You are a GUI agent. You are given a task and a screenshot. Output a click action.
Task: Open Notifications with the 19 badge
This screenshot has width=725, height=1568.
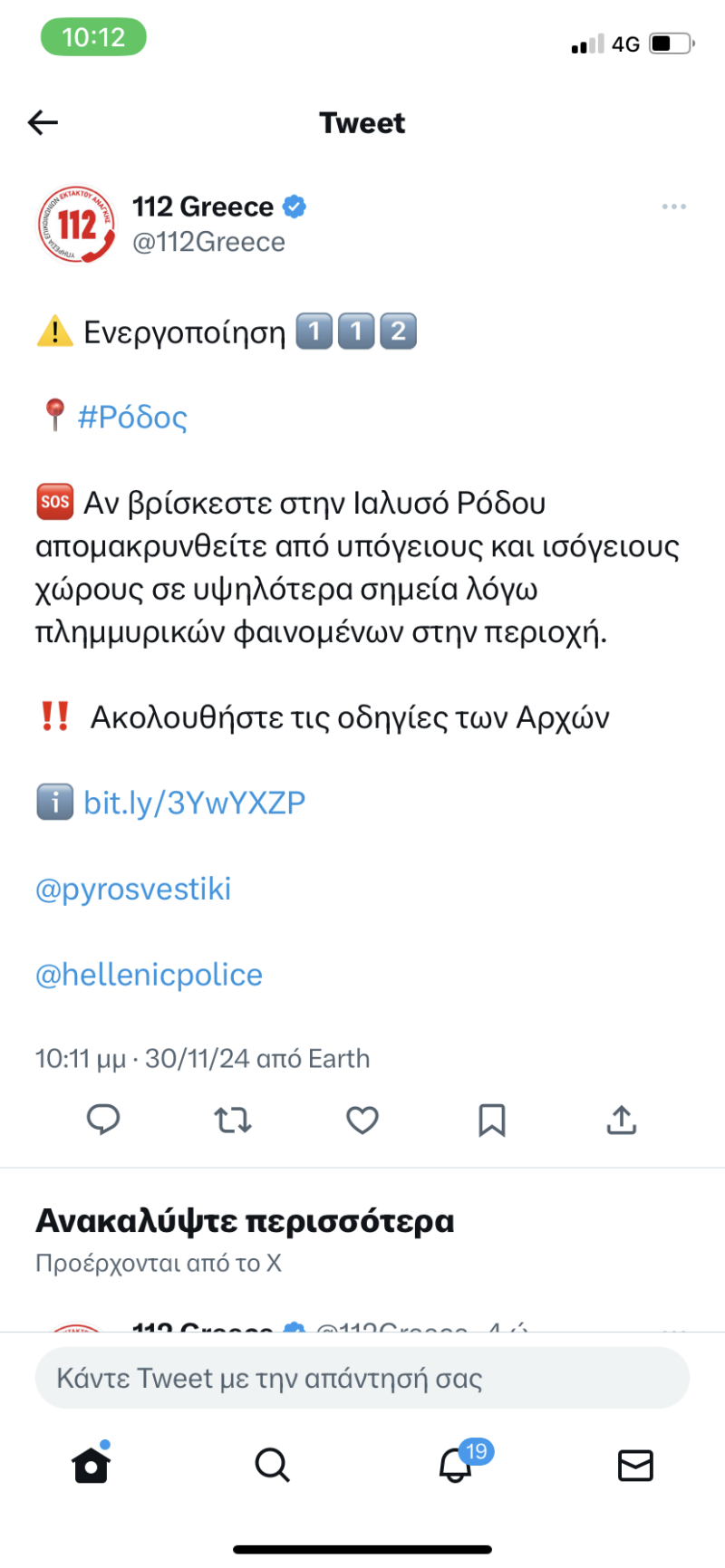[x=456, y=1464]
